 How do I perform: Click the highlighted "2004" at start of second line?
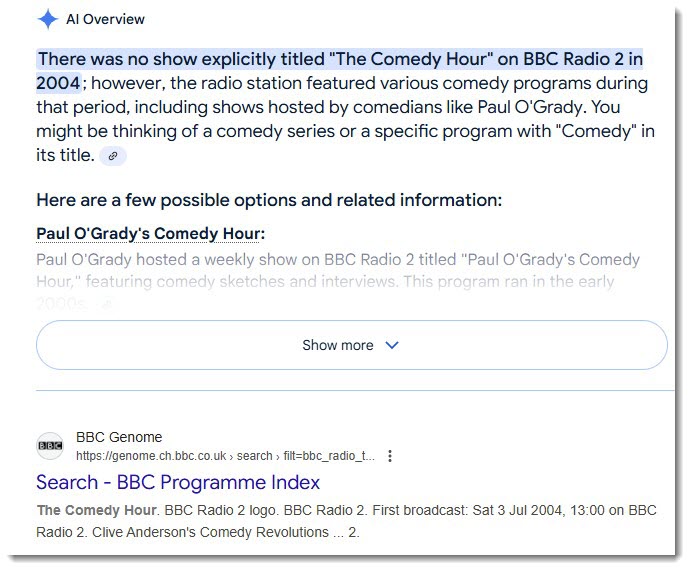pyautogui.click(x=58, y=82)
